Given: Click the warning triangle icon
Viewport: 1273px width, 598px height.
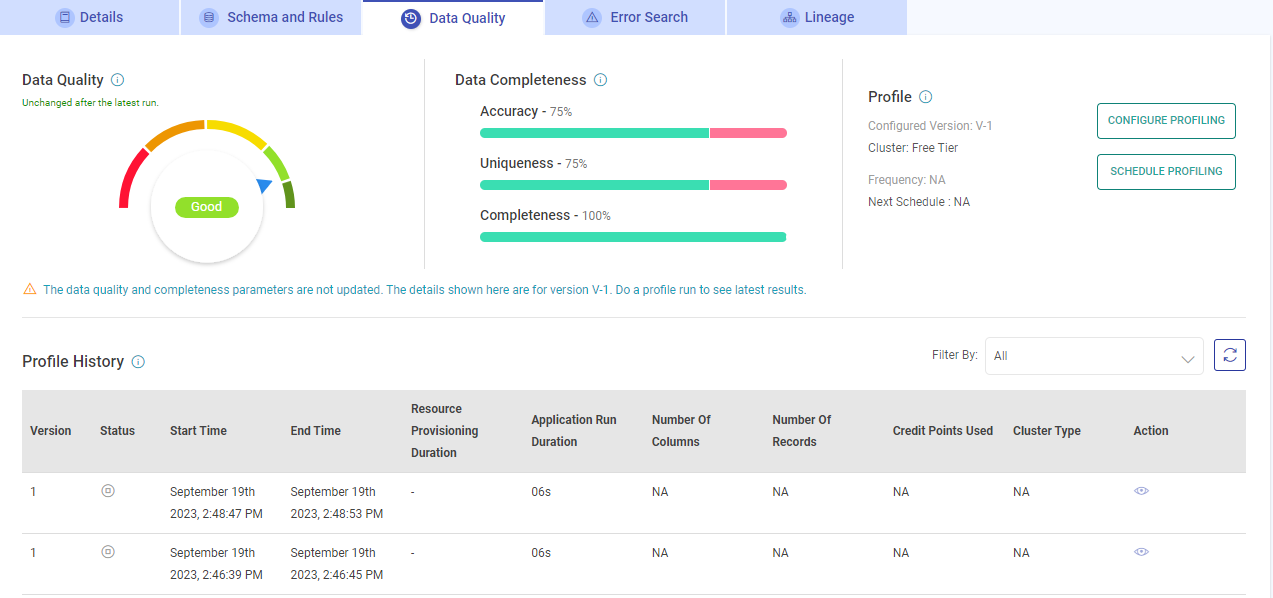Looking at the screenshot, I should [x=27, y=289].
